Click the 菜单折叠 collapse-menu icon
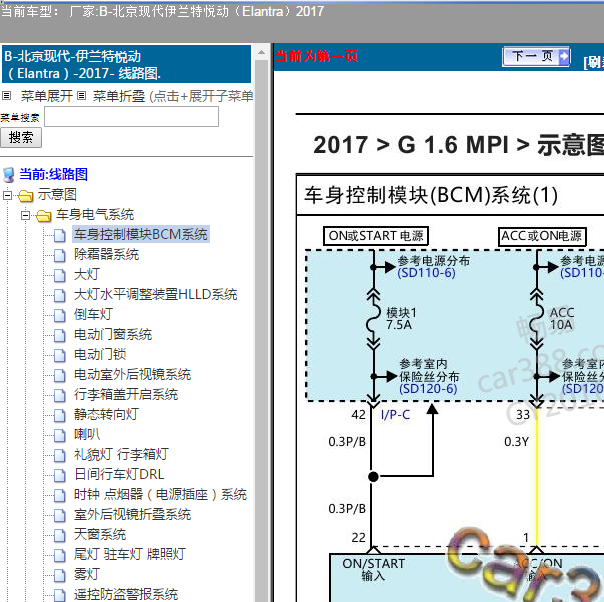 pyautogui.click(x=81, y=96)
